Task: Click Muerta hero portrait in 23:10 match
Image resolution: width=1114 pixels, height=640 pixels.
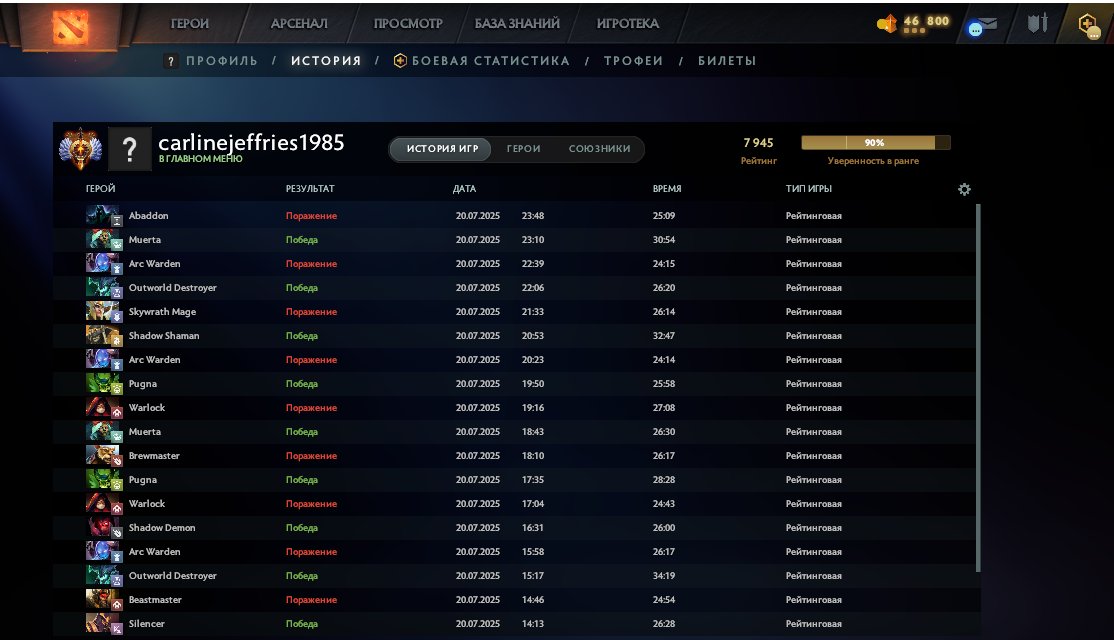Action: click(103, 239)
